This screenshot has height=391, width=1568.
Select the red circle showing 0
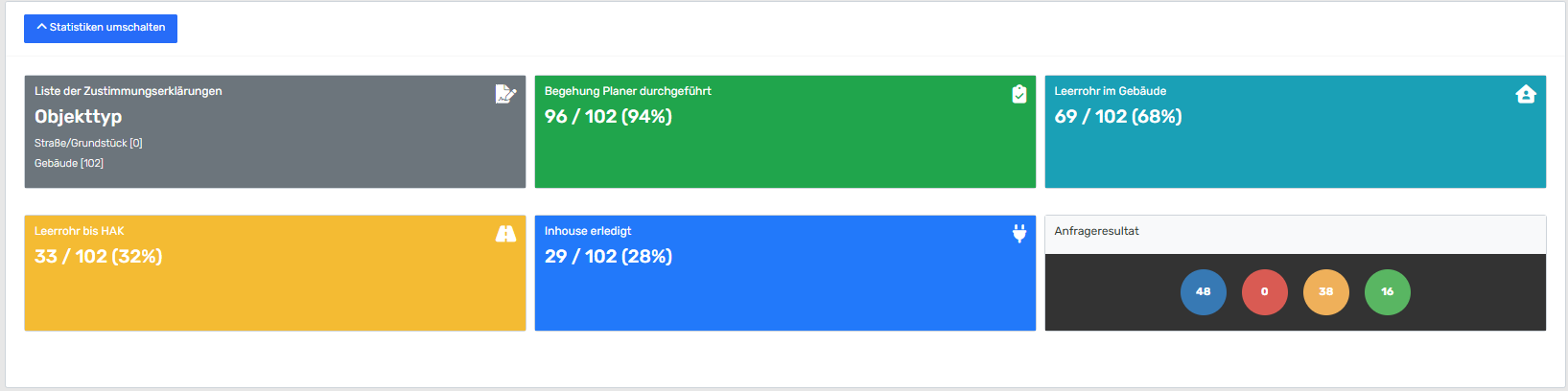(1264, 292)
